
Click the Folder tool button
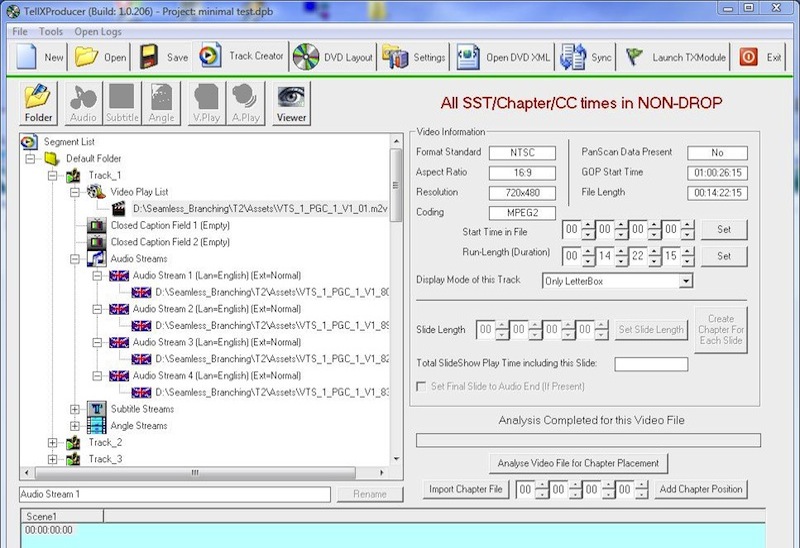39,103
